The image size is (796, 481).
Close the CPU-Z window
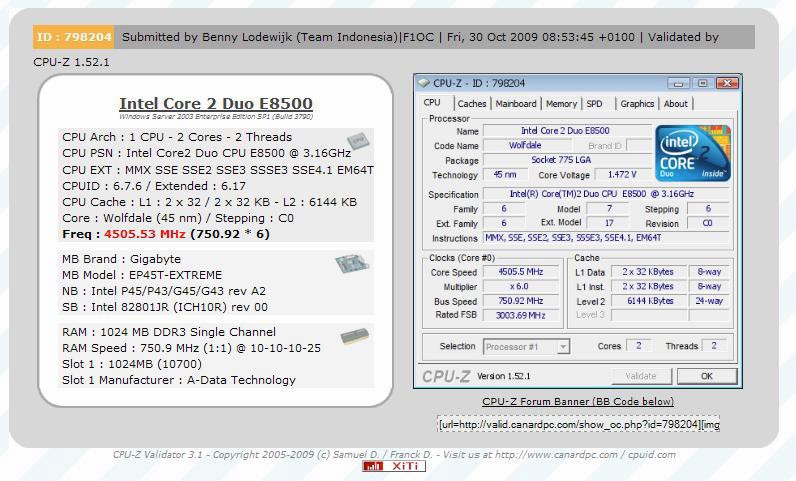point(727,83)
